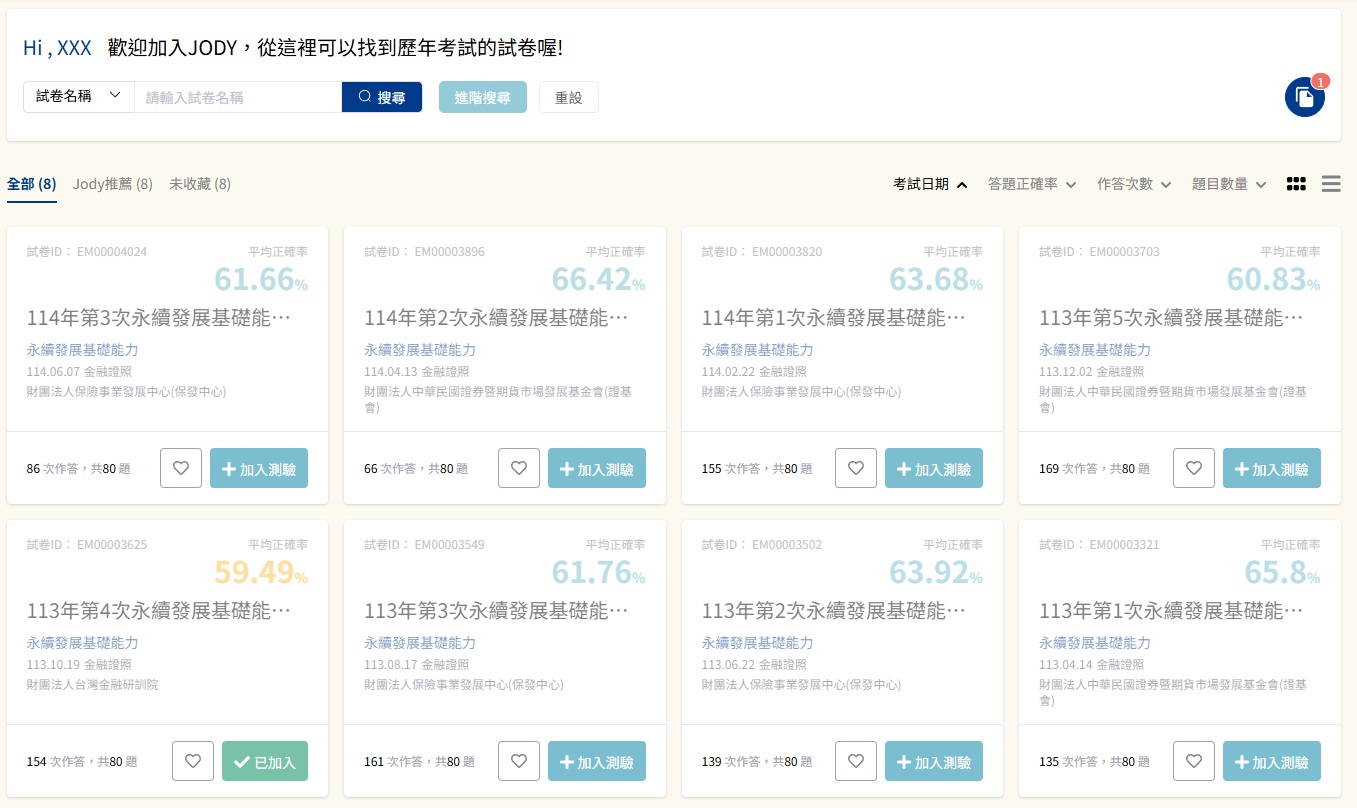Click the exam name search input field
Screen dimensions: 1357x808
tap(238, 97)
